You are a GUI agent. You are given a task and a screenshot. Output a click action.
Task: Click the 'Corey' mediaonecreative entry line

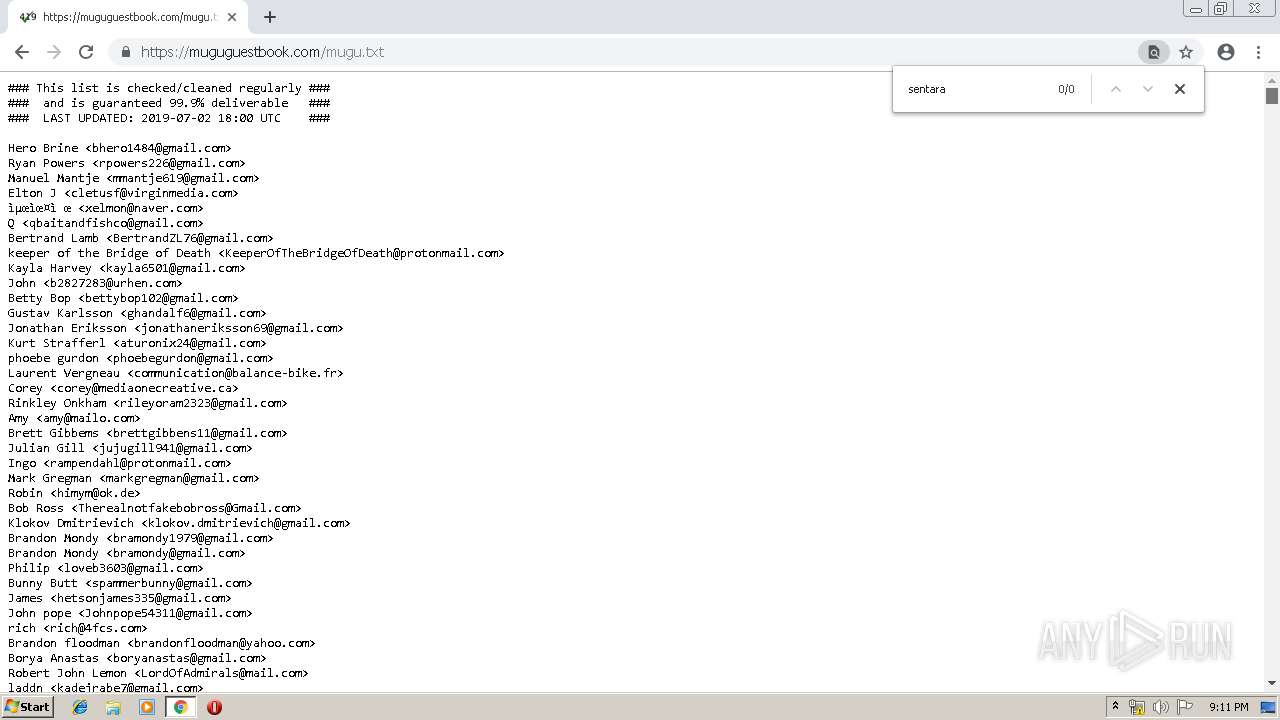coord(123,388)
